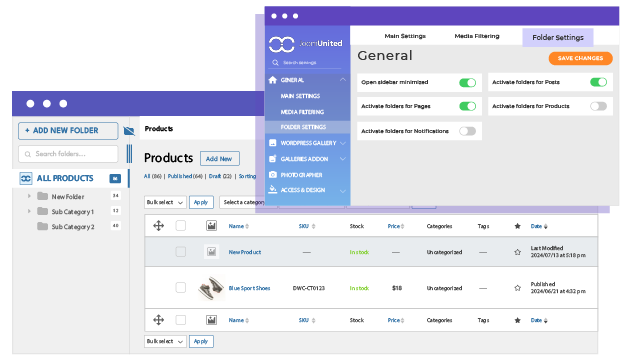Switch to the Main Settings tab
This screenshot has height=361, width=631.
[405, 36]
